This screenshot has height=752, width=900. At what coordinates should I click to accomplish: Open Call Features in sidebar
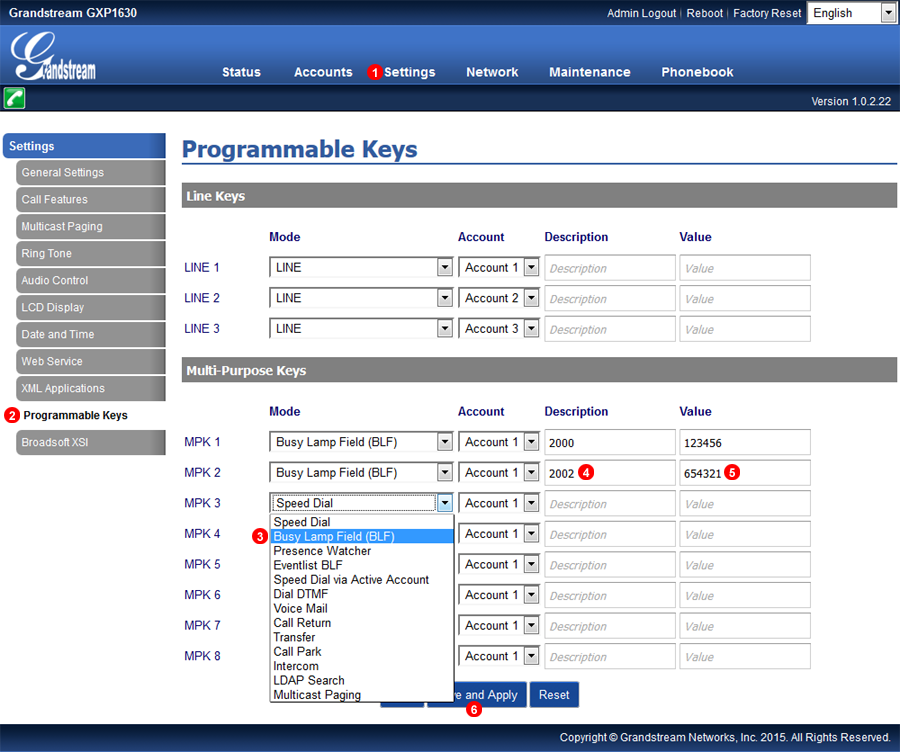click(x=91, y=200)
